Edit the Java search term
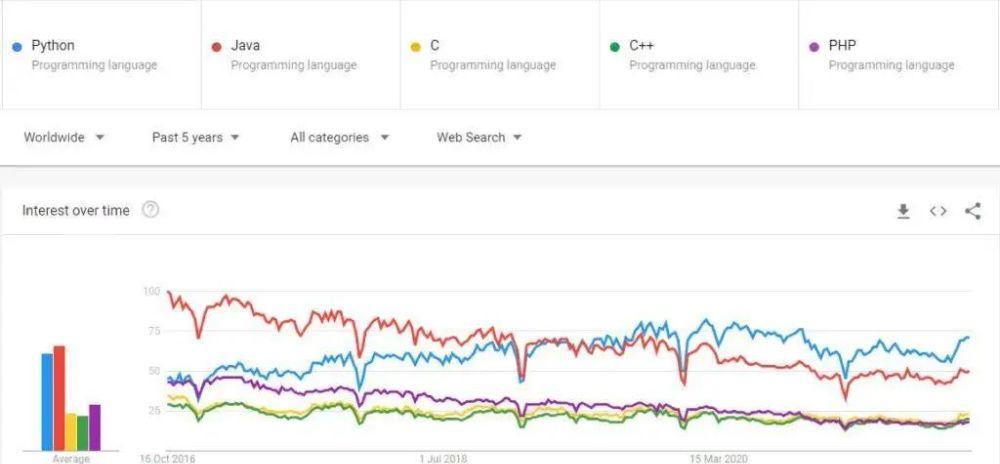1000x464 pixels. (245, 45)
